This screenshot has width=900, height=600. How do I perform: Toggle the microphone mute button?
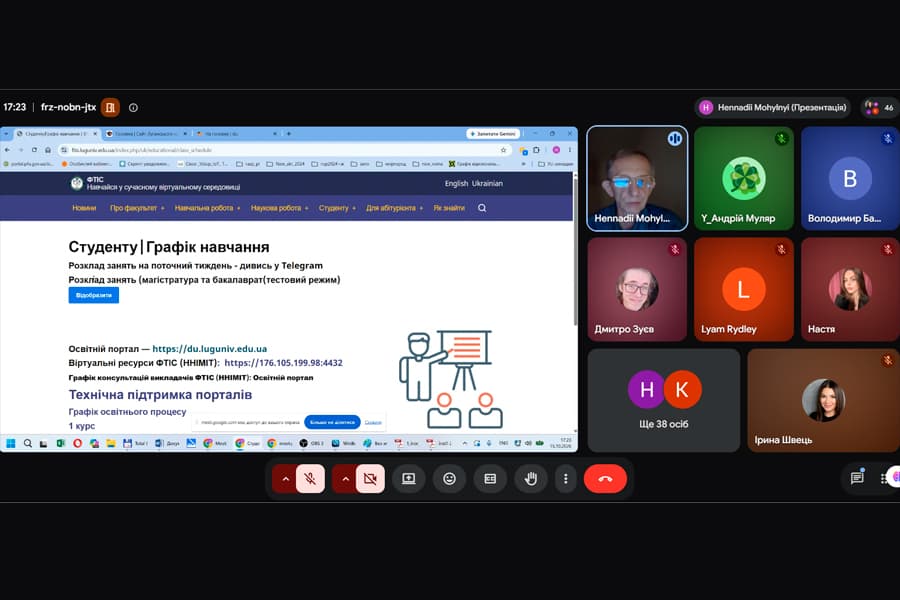[310, 478]
